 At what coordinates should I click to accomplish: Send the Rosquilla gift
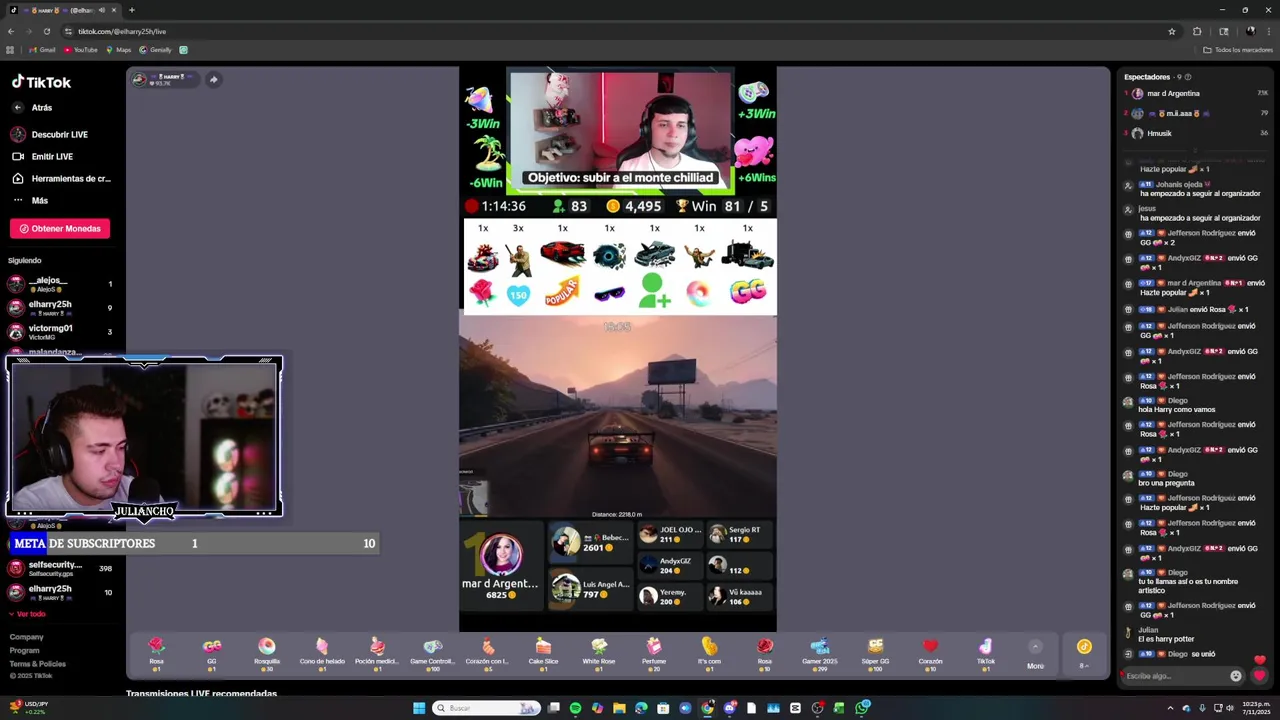coord(267,653)
